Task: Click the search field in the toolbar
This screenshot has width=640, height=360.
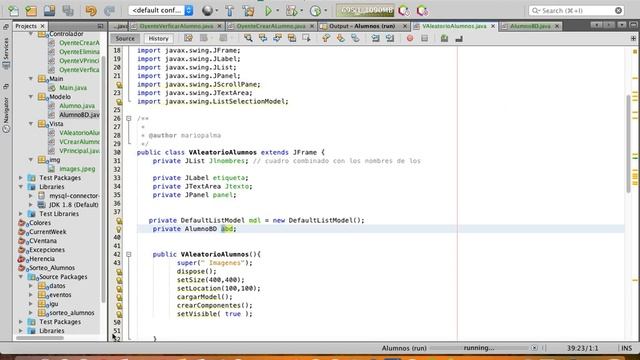Action: [x=576, y=10]
